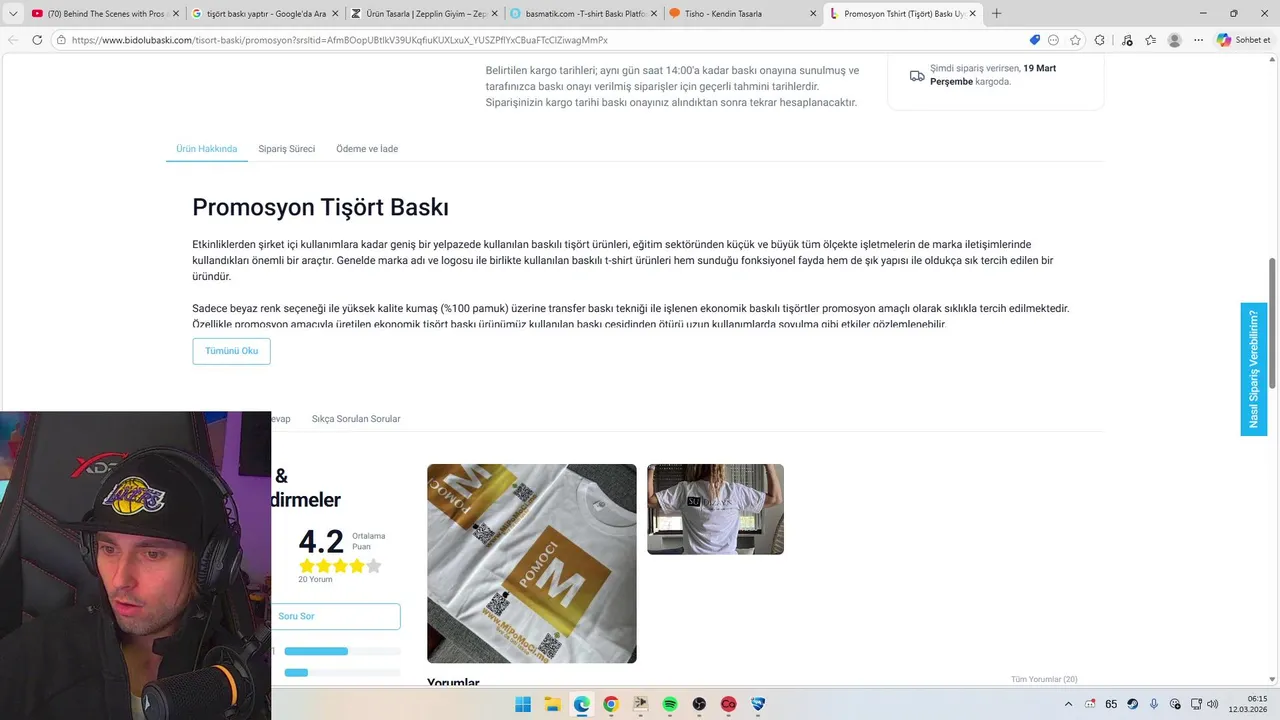Open the Rocket League icon in taskbar

[x=758, y=704]
